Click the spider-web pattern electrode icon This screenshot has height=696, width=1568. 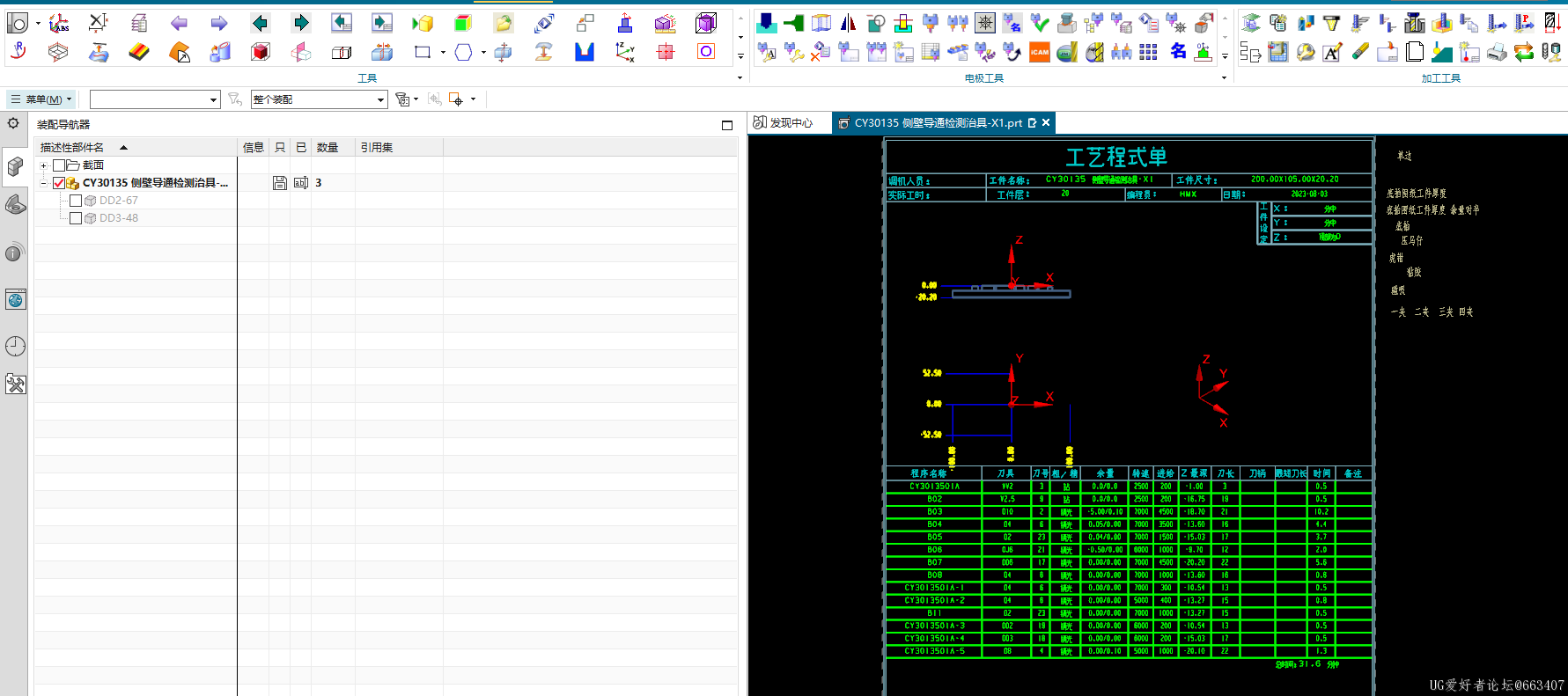pos(985,24)
